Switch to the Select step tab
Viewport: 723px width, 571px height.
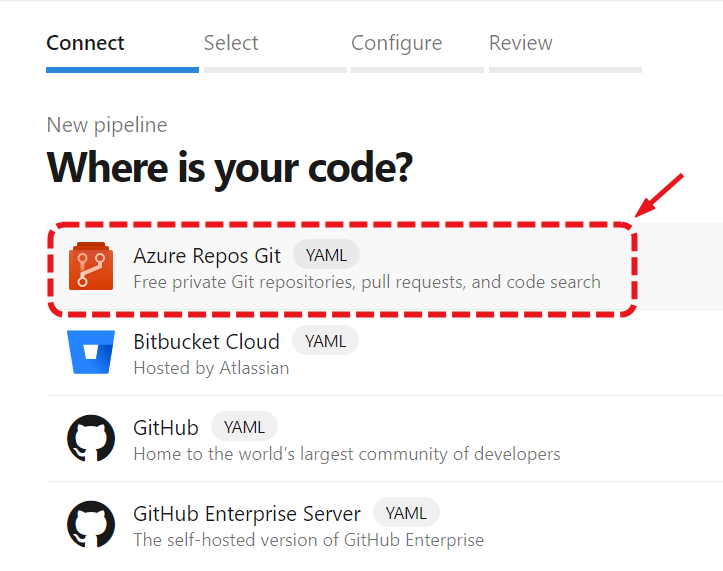(231, 43)
